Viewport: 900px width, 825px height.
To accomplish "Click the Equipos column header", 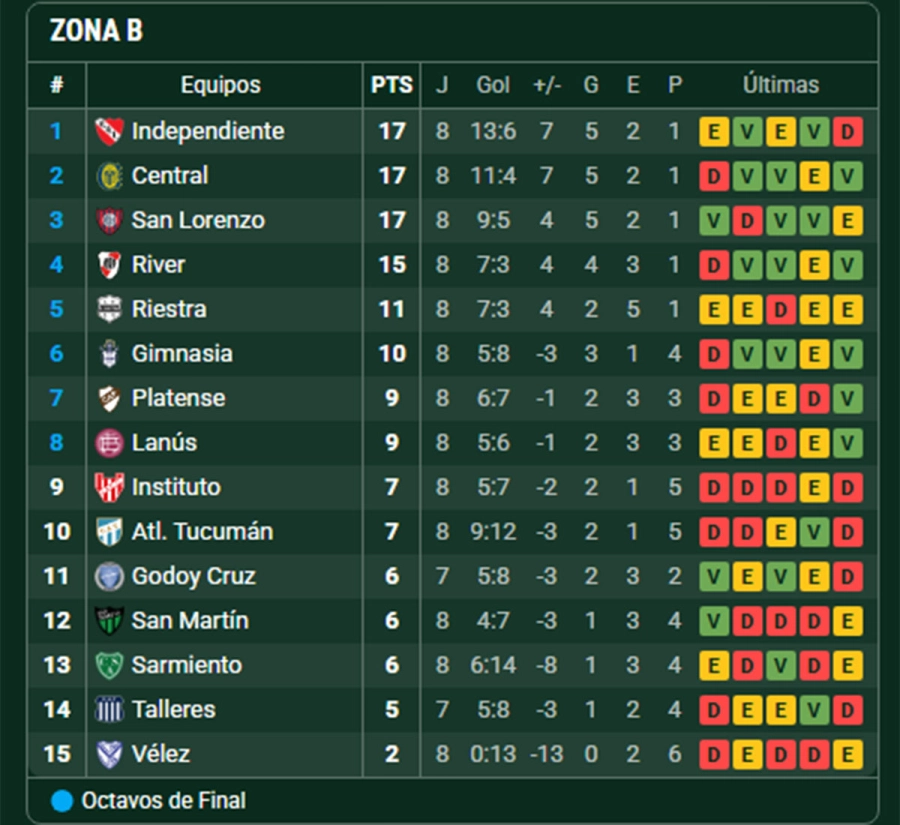I will [221, 85].
